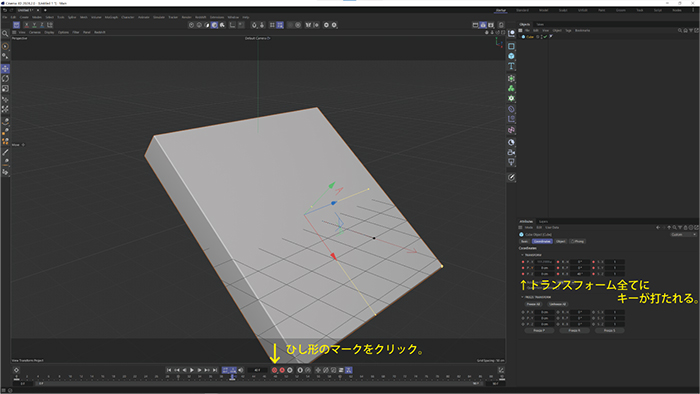The image size is (700, 394).
Task: Open the Bookmarks menu in Object Manager
Action: [x=583, y=30]
